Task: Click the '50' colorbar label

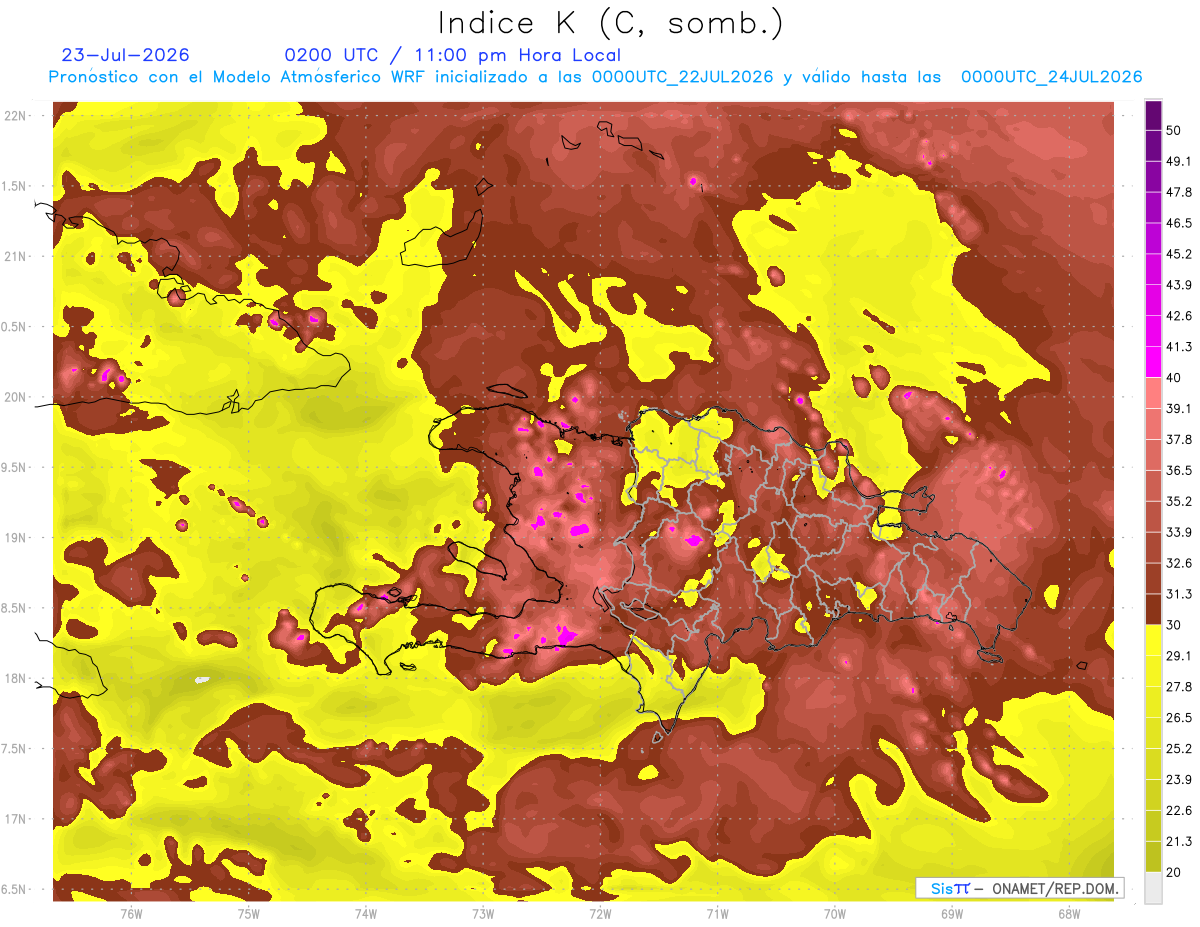Action: 1174,130
